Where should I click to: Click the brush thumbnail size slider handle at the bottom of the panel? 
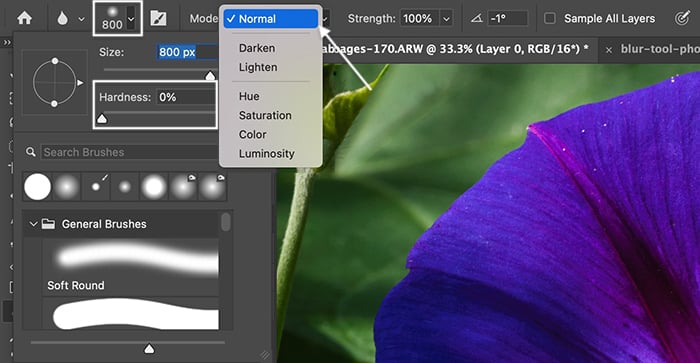click(x=149, y=348)
